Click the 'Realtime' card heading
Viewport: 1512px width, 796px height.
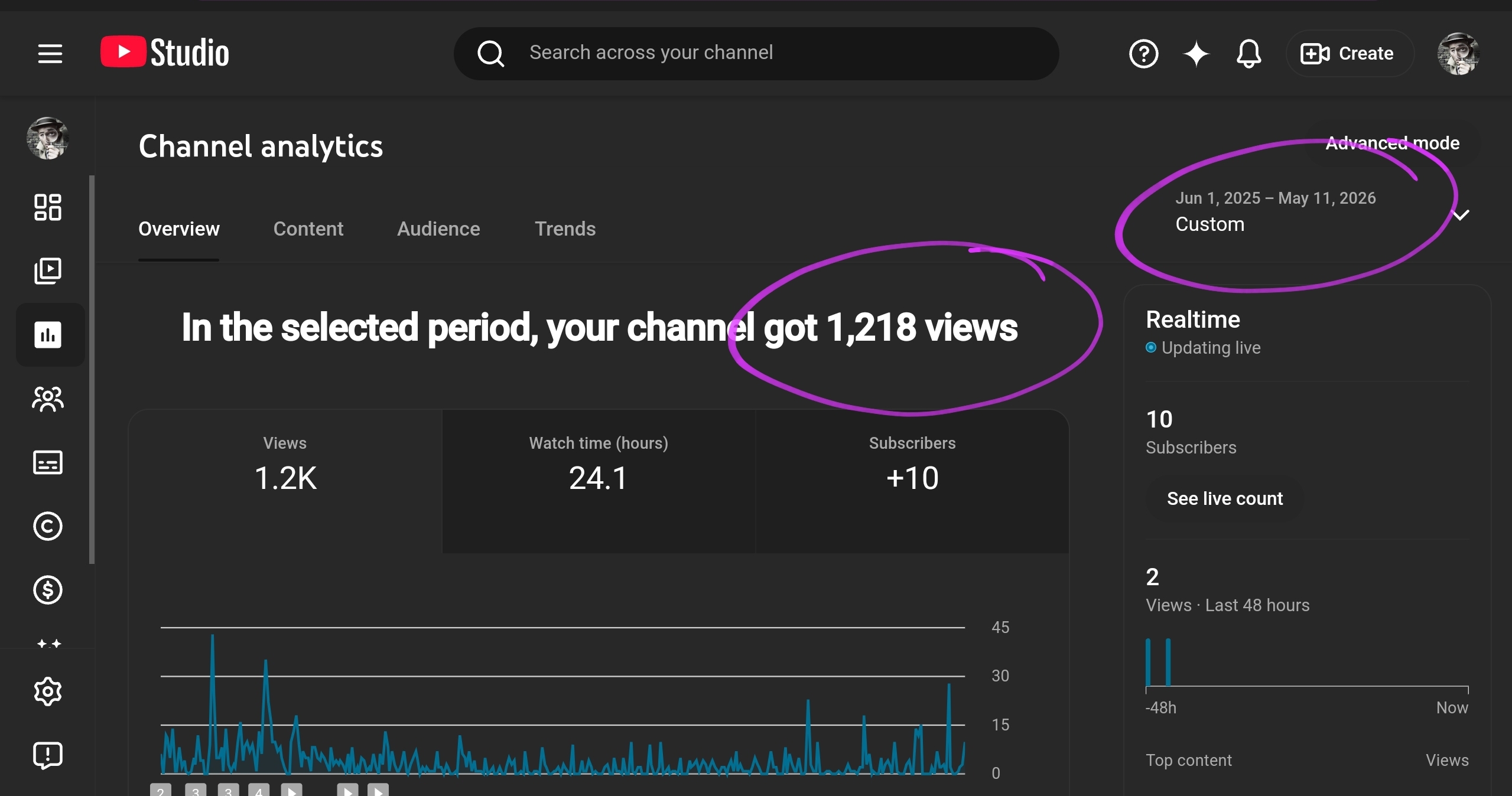pyautogui.click(x=1193, y=319)
